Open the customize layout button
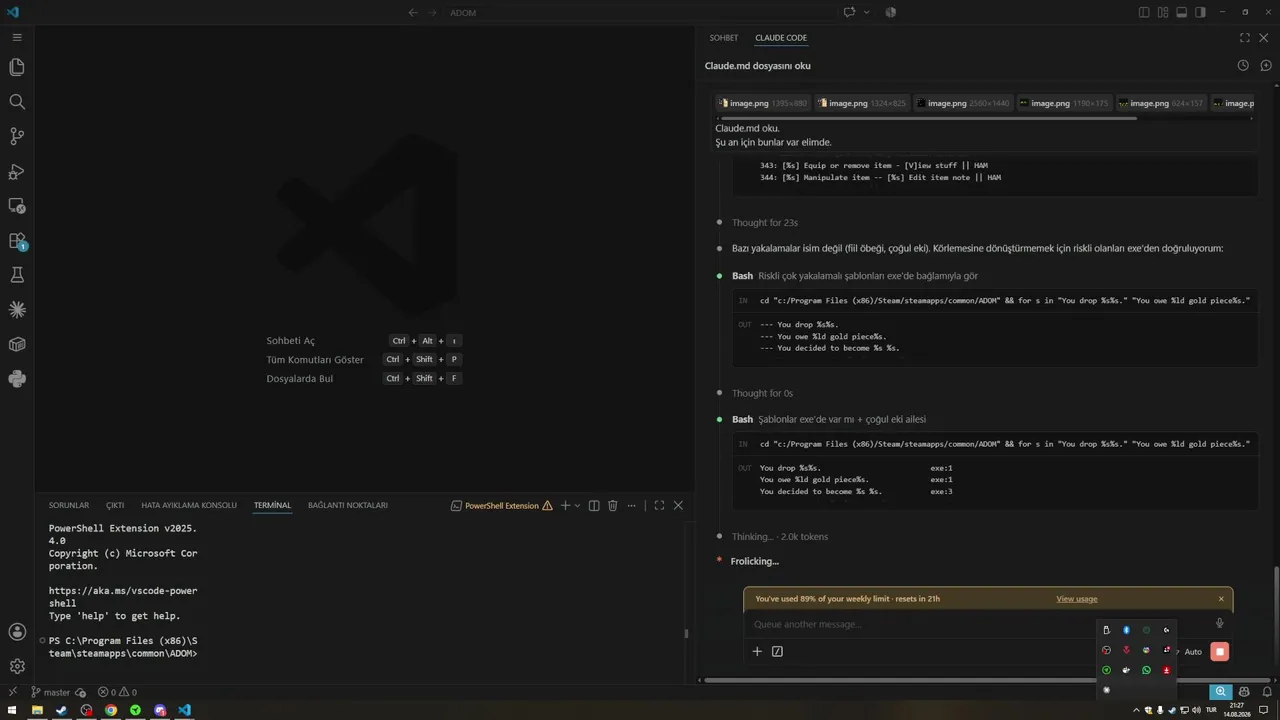 [x=1163, y=12]
